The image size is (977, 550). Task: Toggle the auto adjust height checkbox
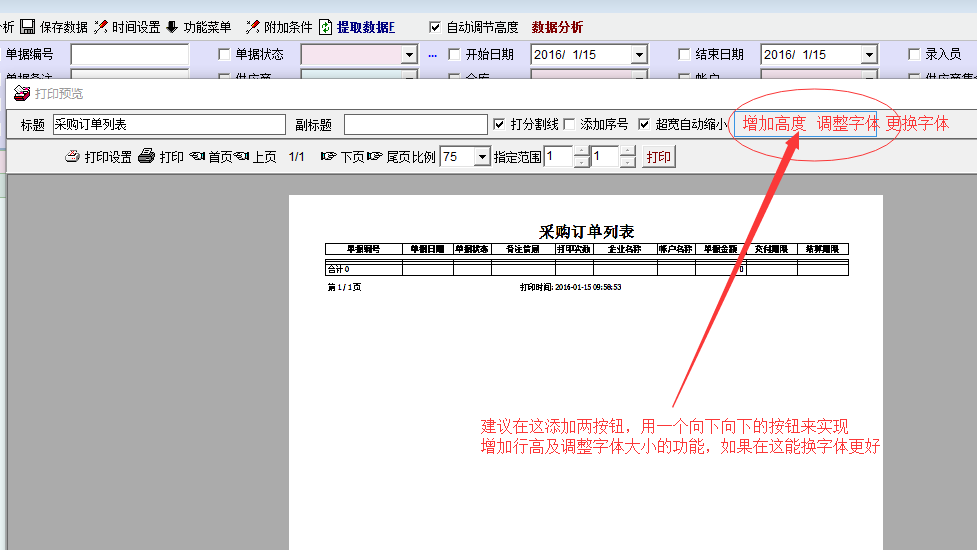[x=434, y=27]
